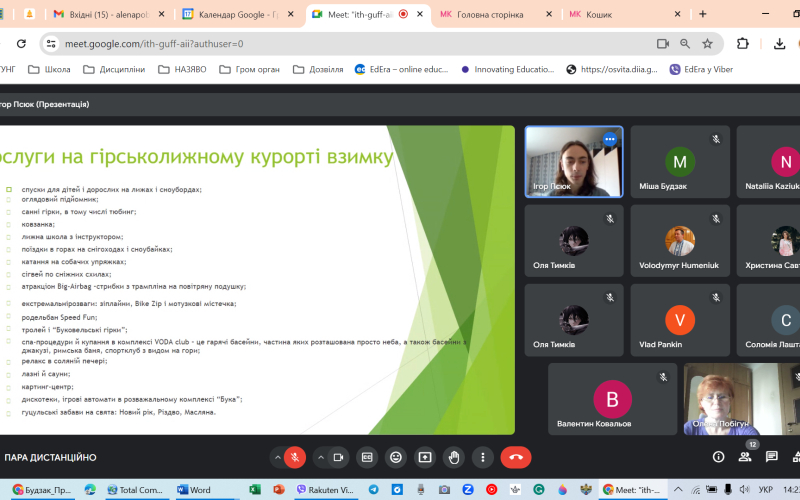Screen dimensions: 800x500
Task: Click Валентин Ковальов participant tile
Action: (x=612, y=399)
